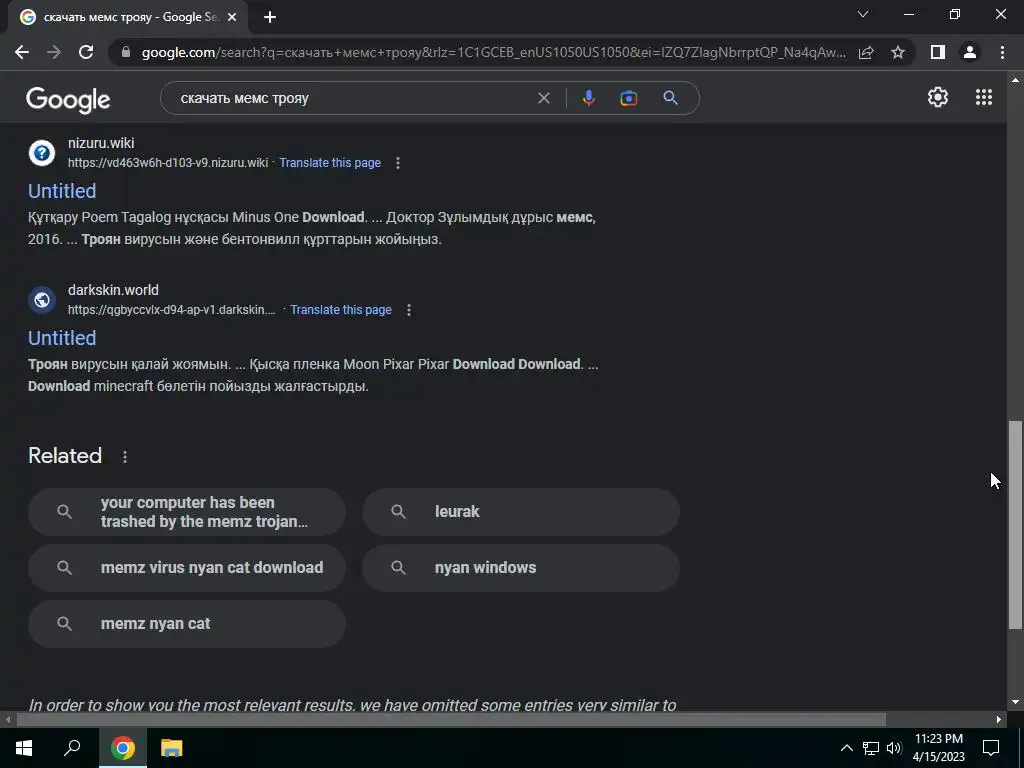
Task: Close the Google Search tab
Action: (x=232, y=17)
